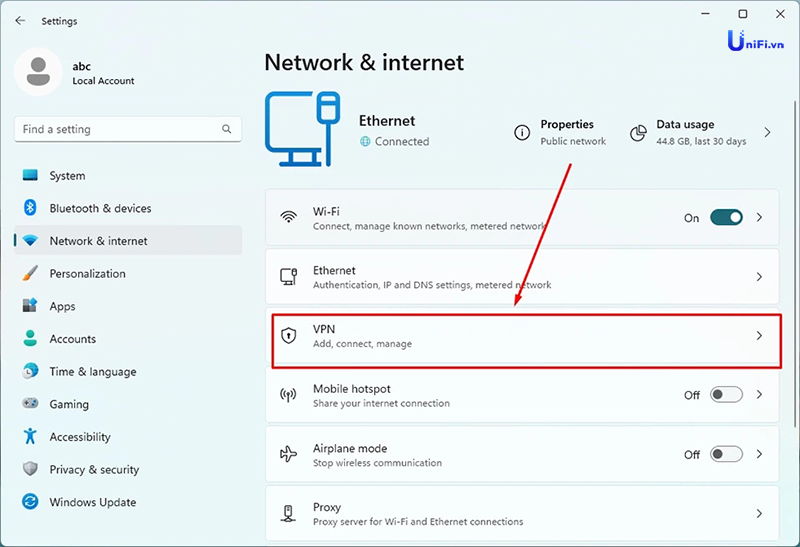Click the Network & internet Wi-Fi icon in sidebar
The height and width of the screenshot is (547, 800).
point(30,240)
